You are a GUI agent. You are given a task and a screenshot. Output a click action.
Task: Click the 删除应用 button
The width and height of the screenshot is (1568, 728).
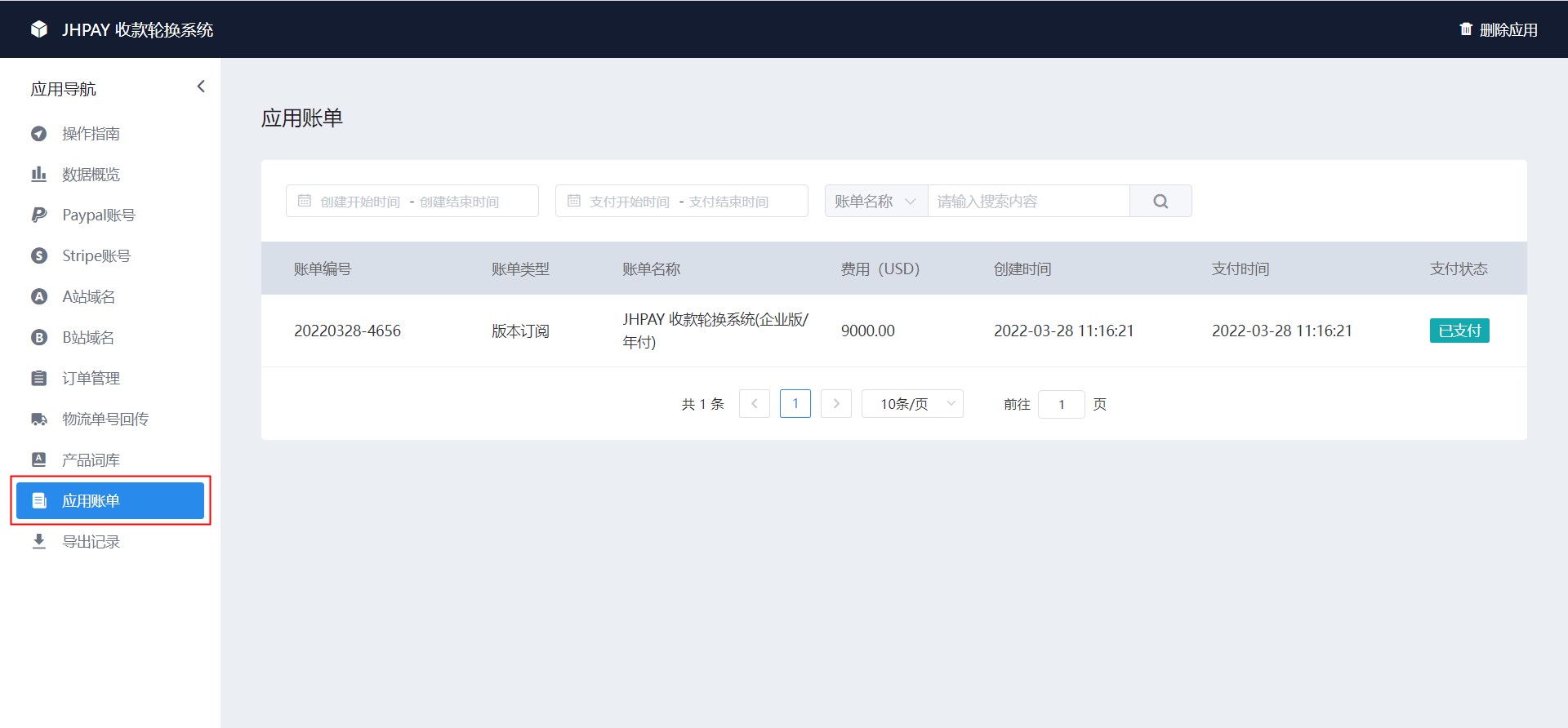(x=1499, y=30)
